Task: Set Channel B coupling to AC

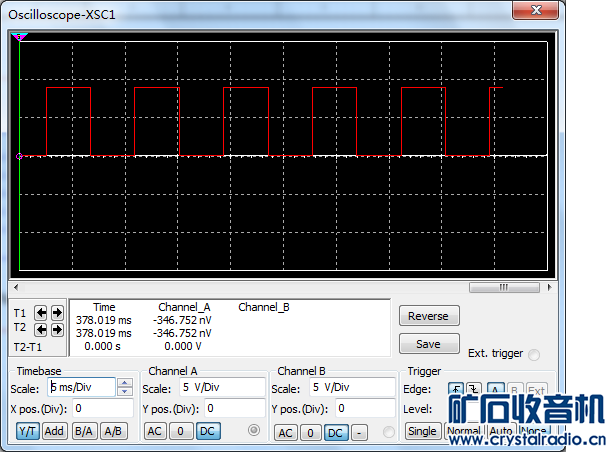Action: click(285, 433)
